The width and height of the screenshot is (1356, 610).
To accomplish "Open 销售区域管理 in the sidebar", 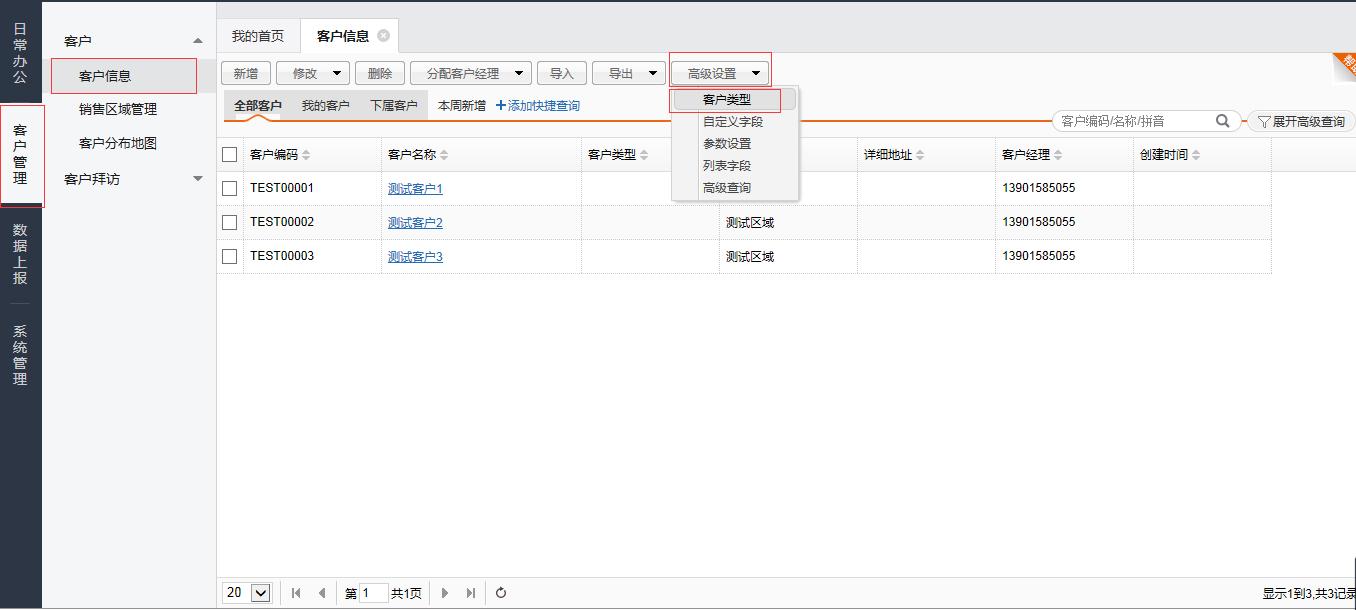I will [x=118, y=109].
